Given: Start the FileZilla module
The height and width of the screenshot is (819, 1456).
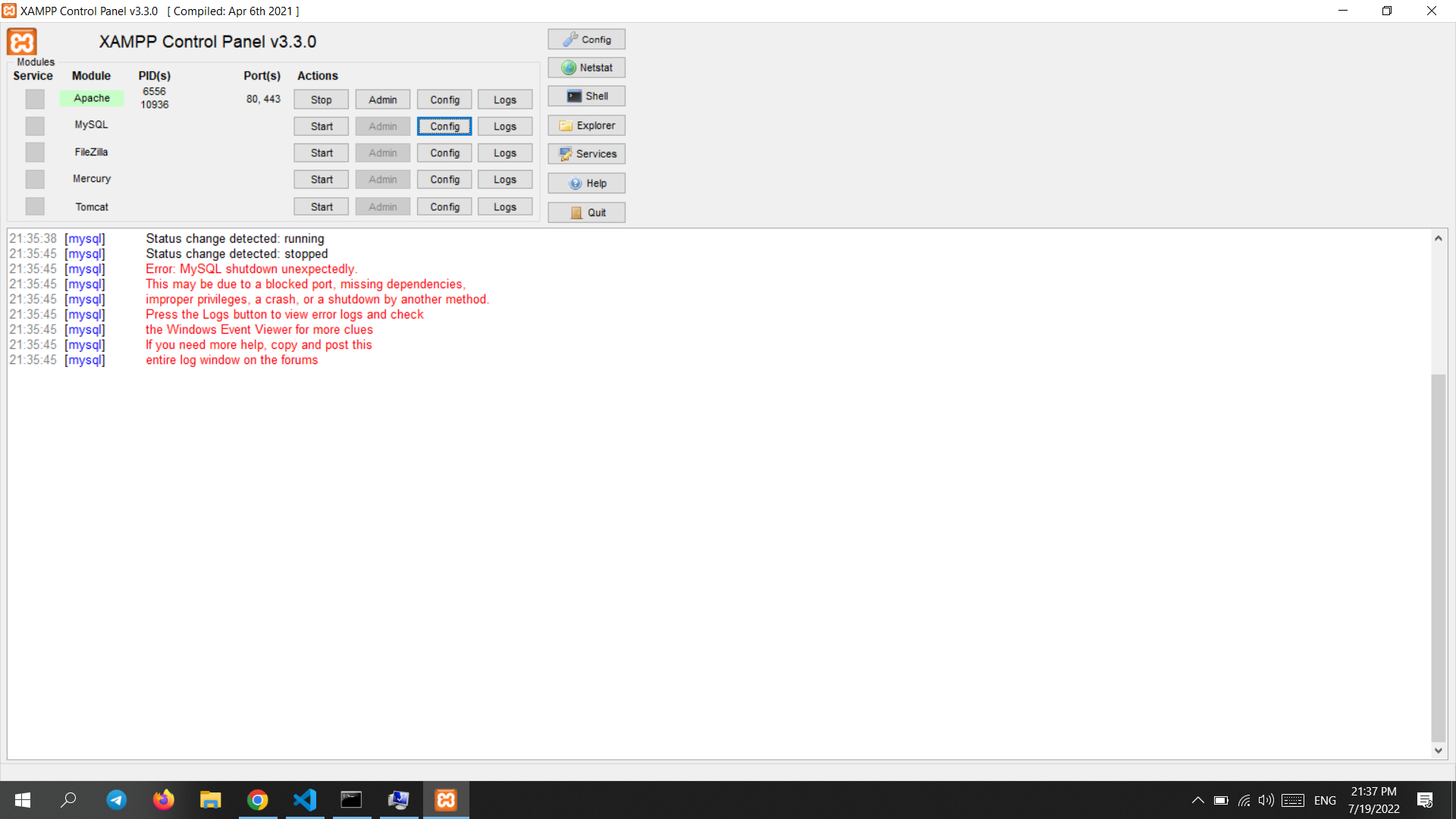Looking at the screenshot, I should tap(322, 152).
